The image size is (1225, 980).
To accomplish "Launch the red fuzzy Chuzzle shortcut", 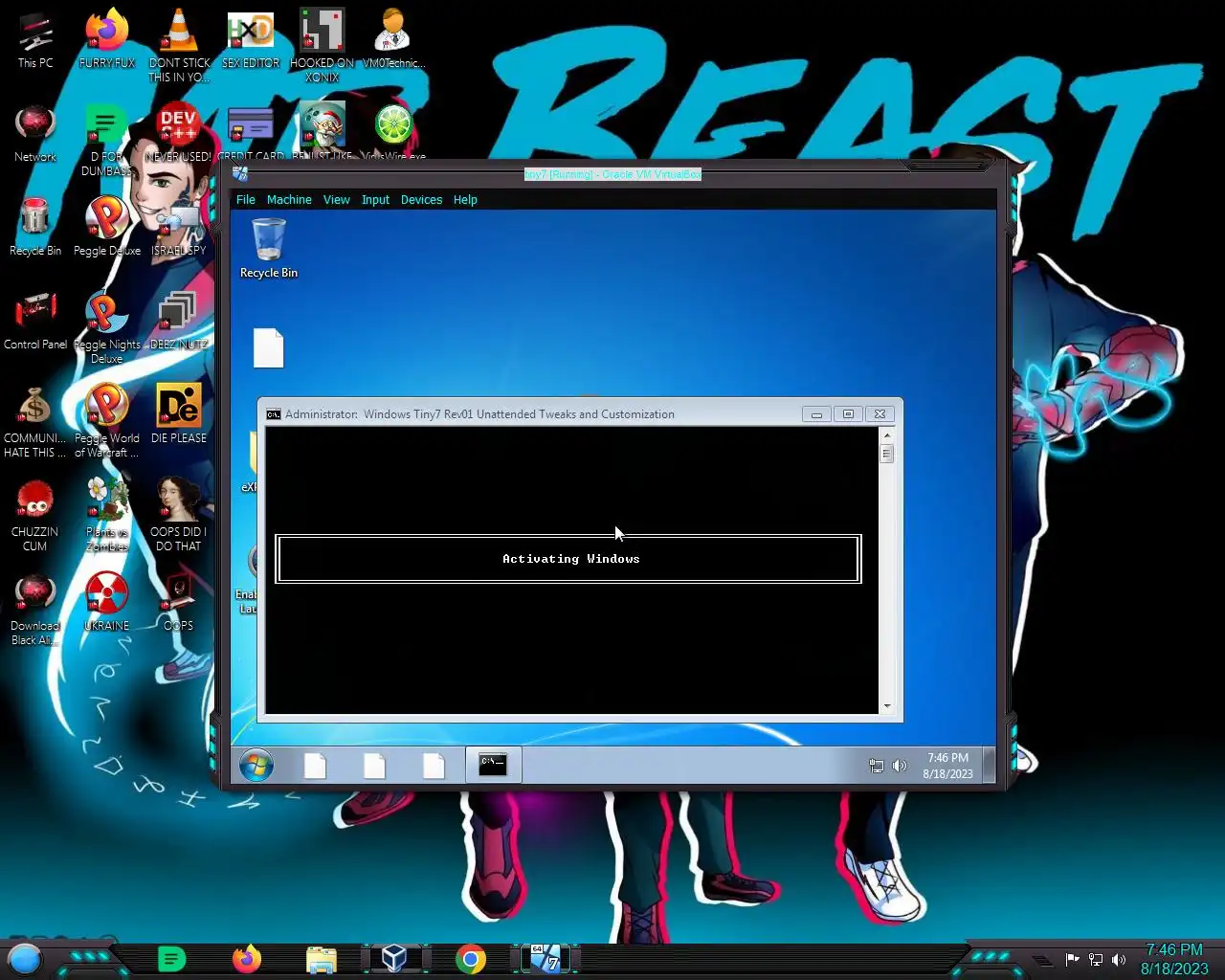I will pos(35,515).
